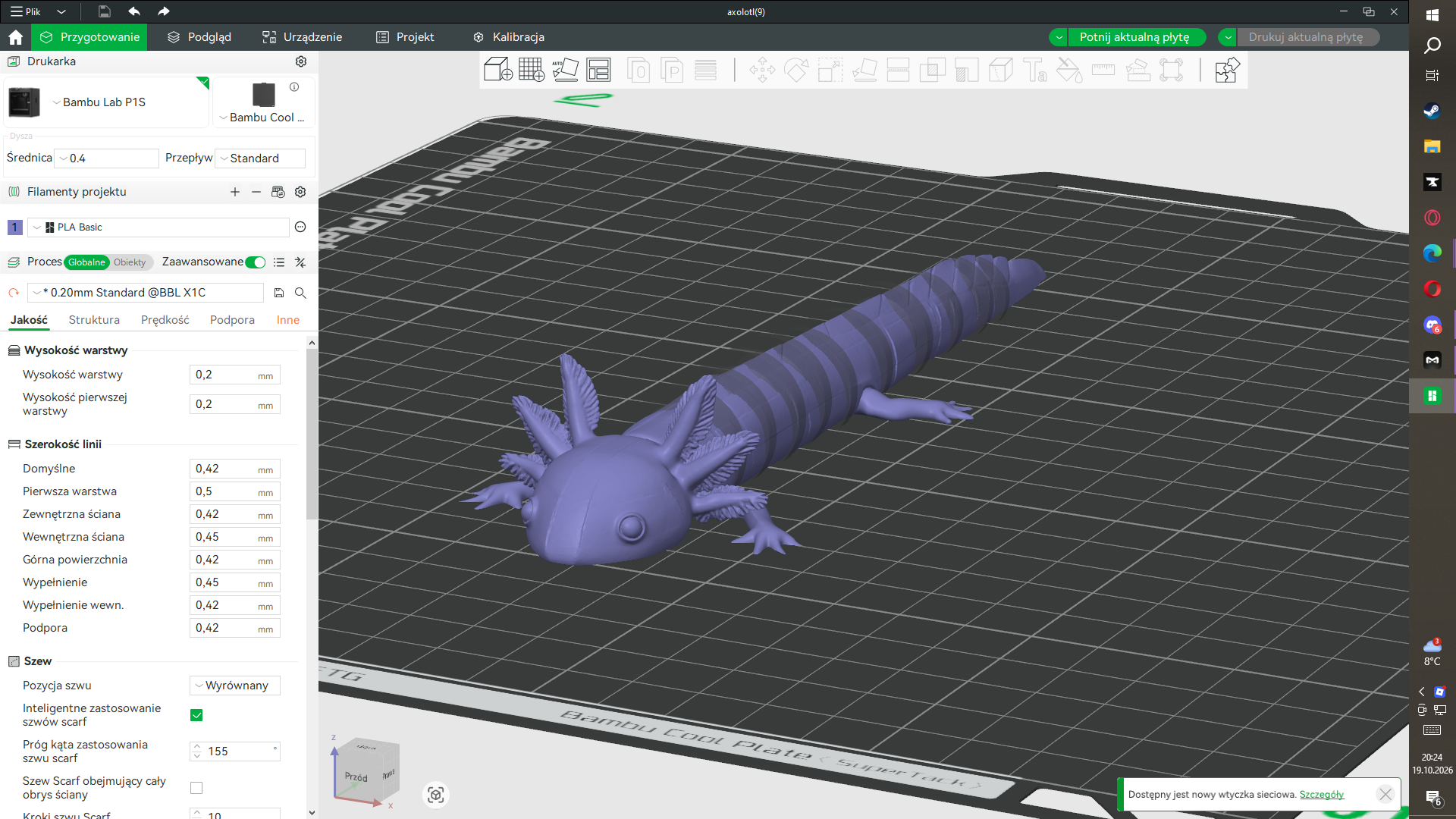Viewport: 1456px width, 819px height.
Task: Open Bambu Lab P1S printer dropdown
Action: 106,102
